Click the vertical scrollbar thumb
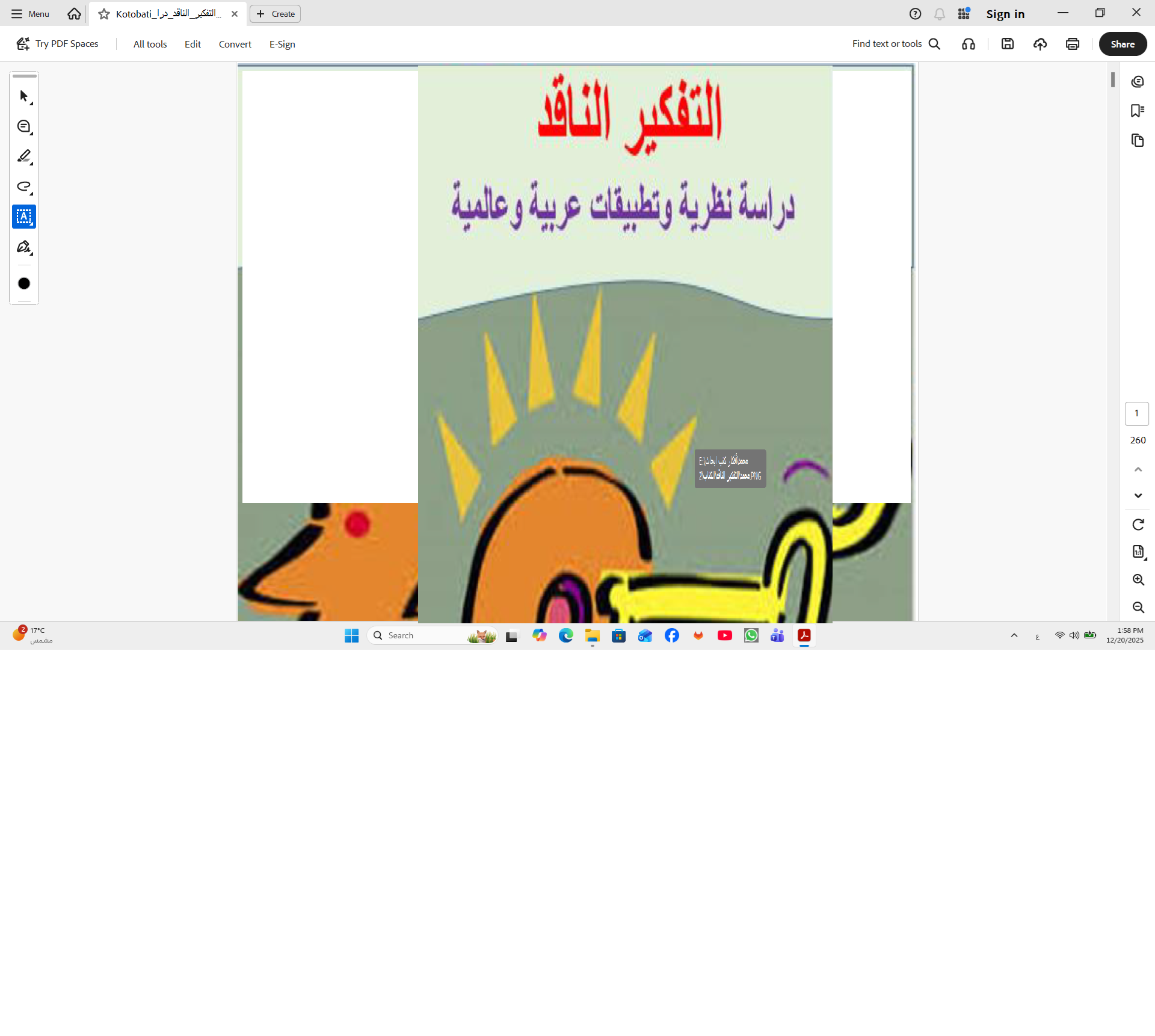Viewport: 1155px width, 1036px height. [x=1113, y=80]
